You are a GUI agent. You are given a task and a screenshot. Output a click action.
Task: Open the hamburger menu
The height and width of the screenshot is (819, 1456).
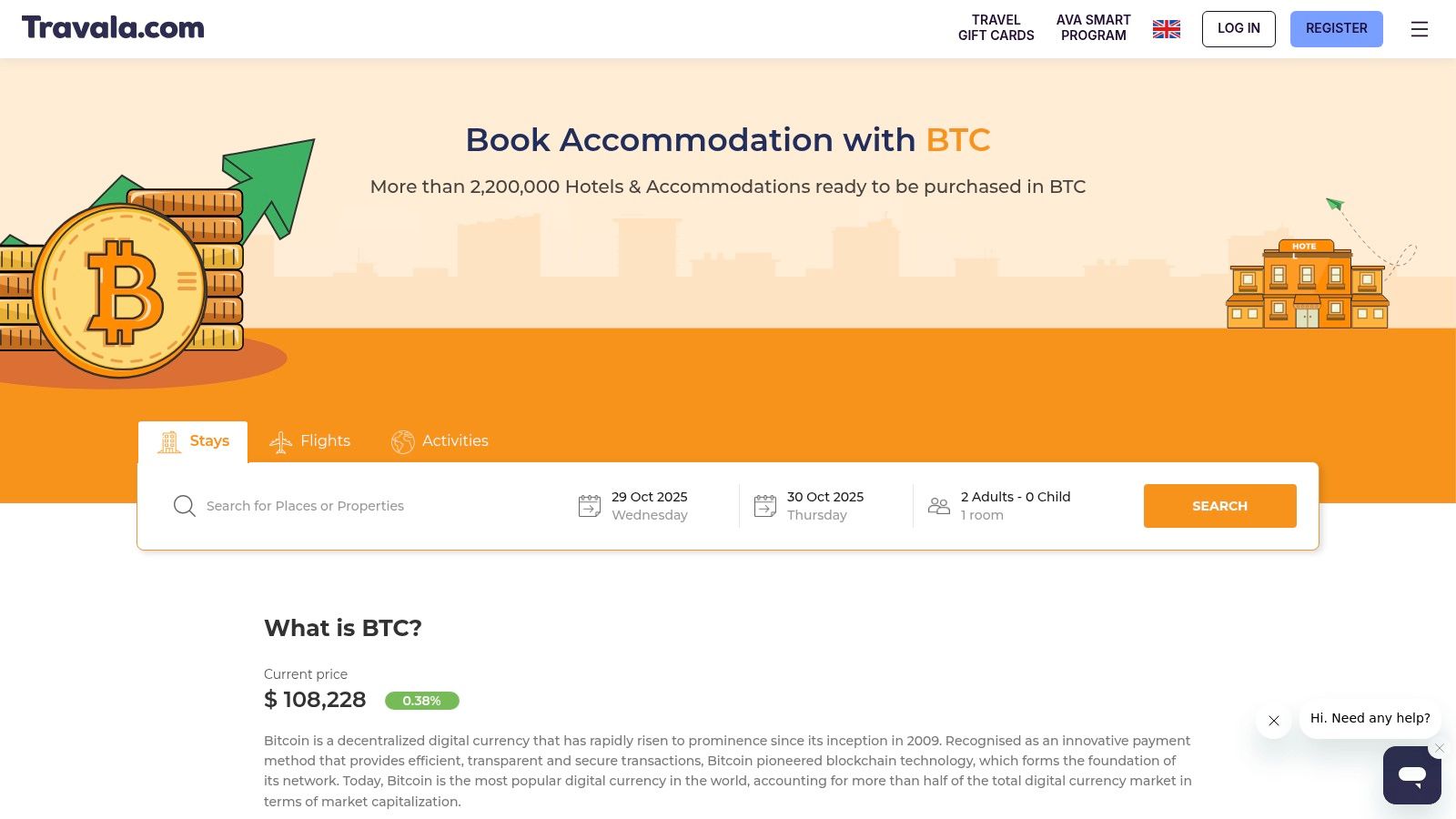(1419, 29)
